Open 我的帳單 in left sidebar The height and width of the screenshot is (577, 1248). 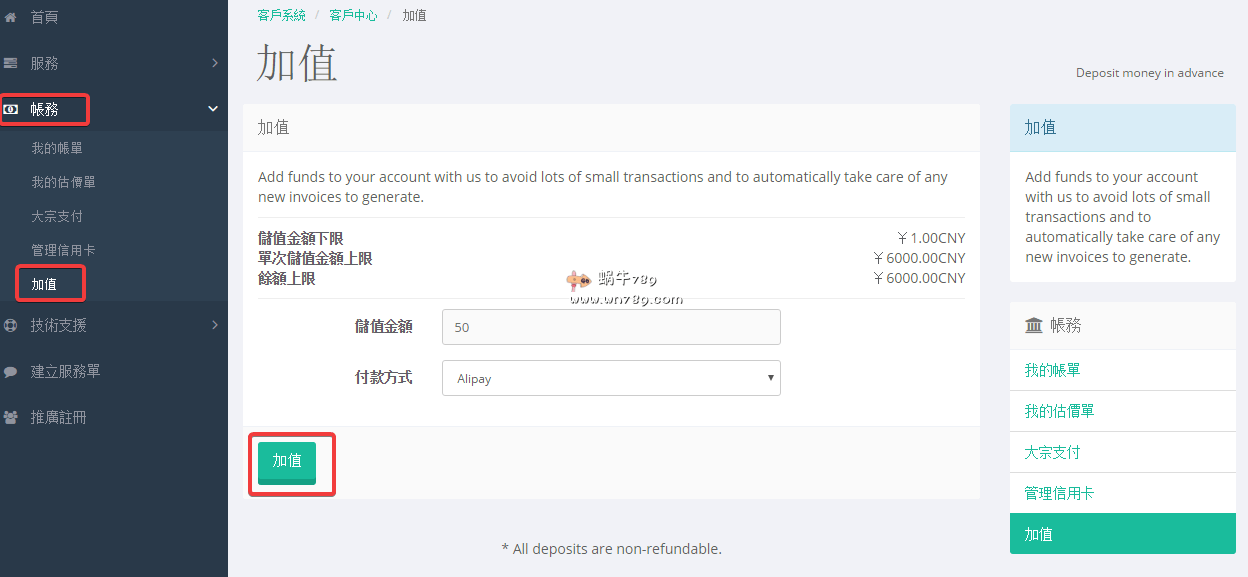(57, 148)
